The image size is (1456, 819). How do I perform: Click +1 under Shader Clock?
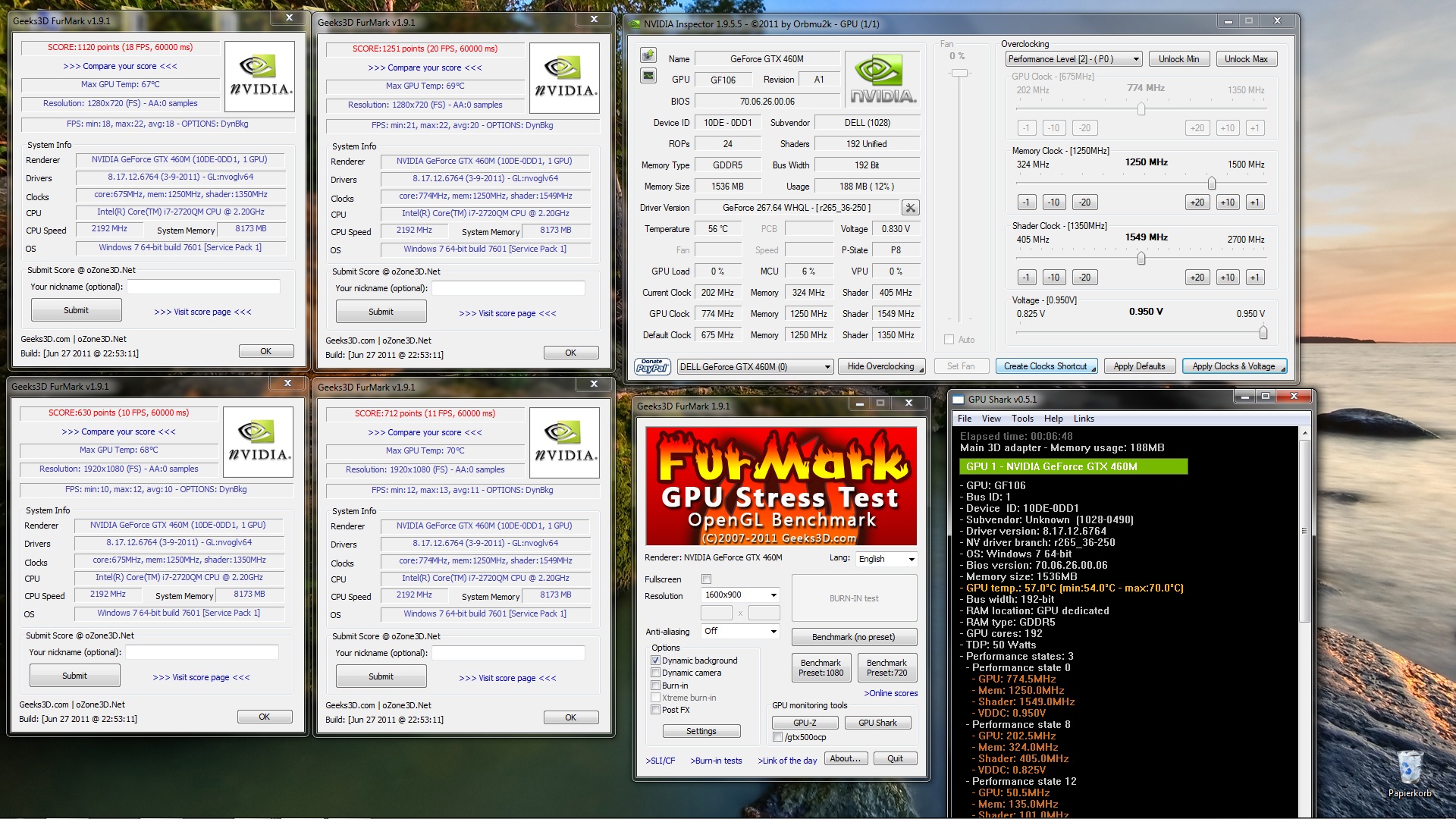(1255, 278)
